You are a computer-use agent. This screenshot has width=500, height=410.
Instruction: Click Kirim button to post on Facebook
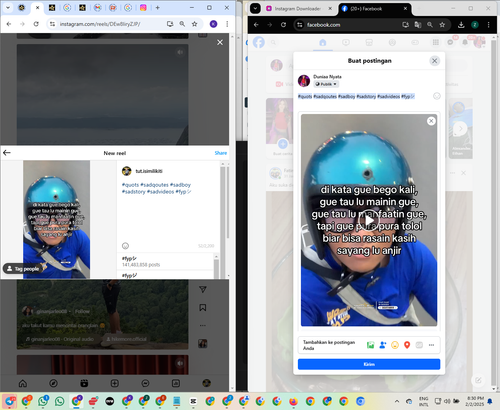369,364
